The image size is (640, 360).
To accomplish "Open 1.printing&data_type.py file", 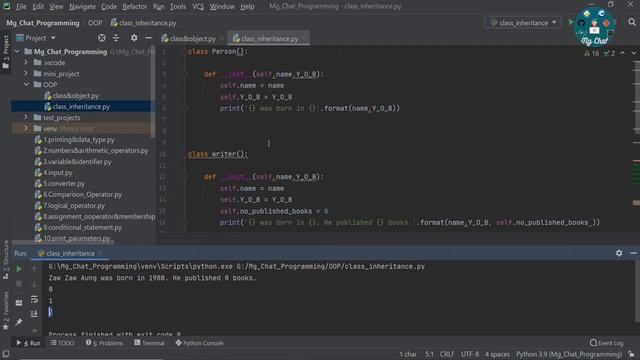I will tap(79, 140).
